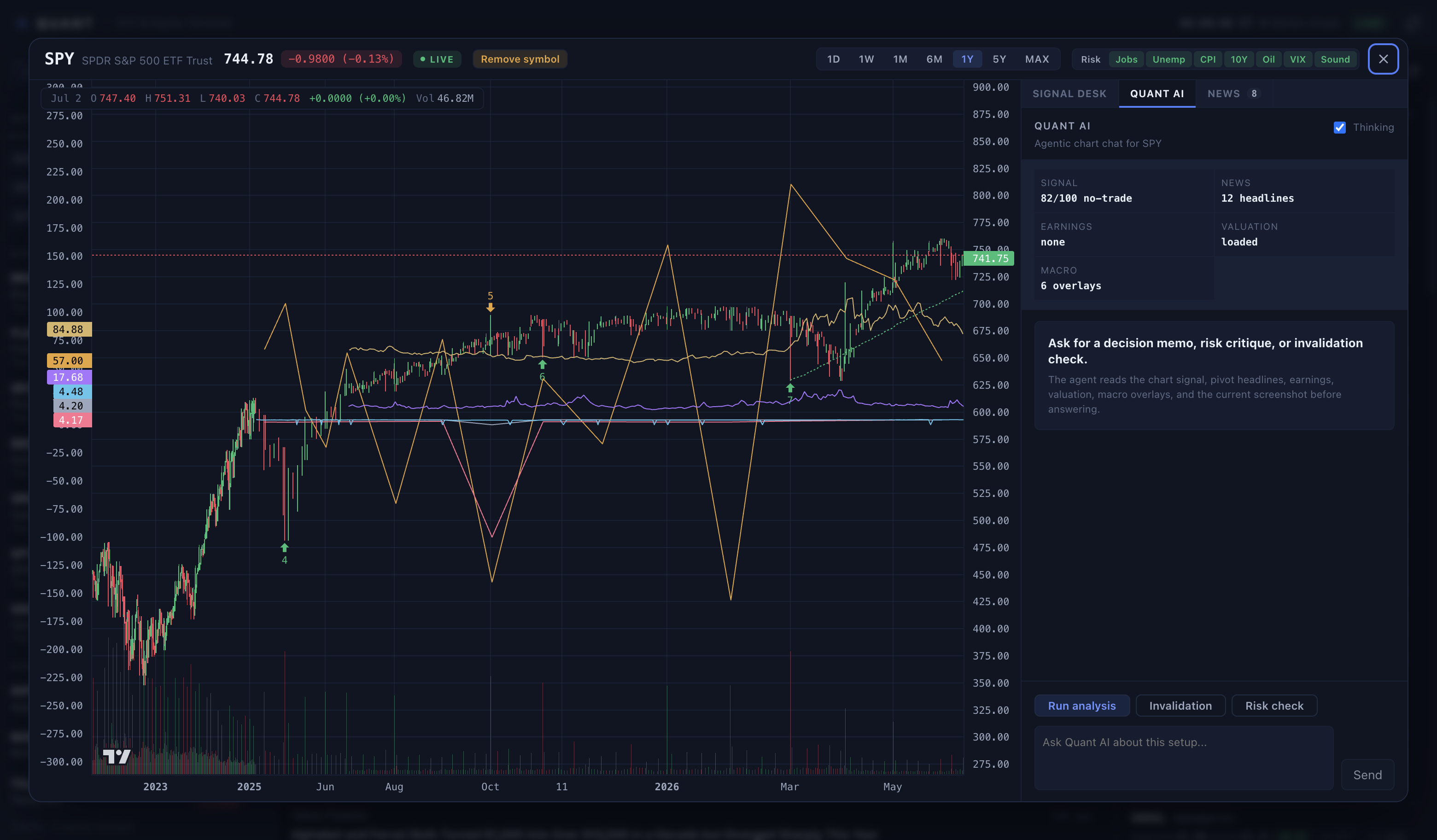This screenshot has width=1437, height=840.
Task: Click the green pivot marker 4
Action: click(x=285, y=554)
